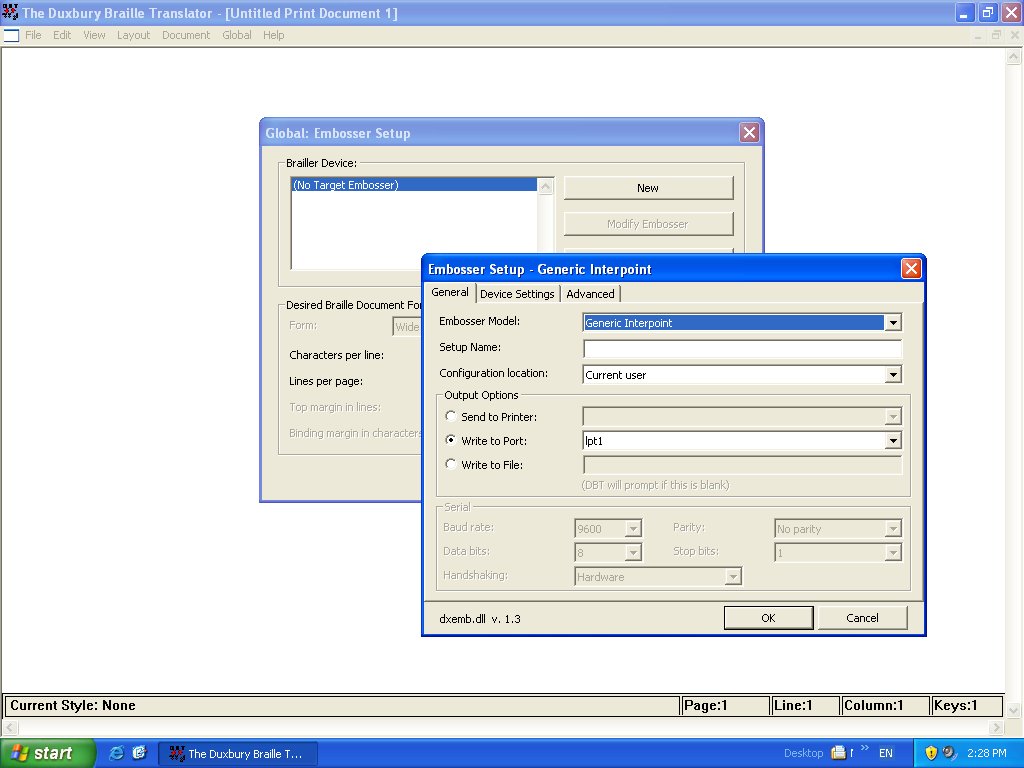Click Cancel in Generic Interpoint dialog
The width and height of the screenshot is (1024, 768).
click(x=862, y=618)
